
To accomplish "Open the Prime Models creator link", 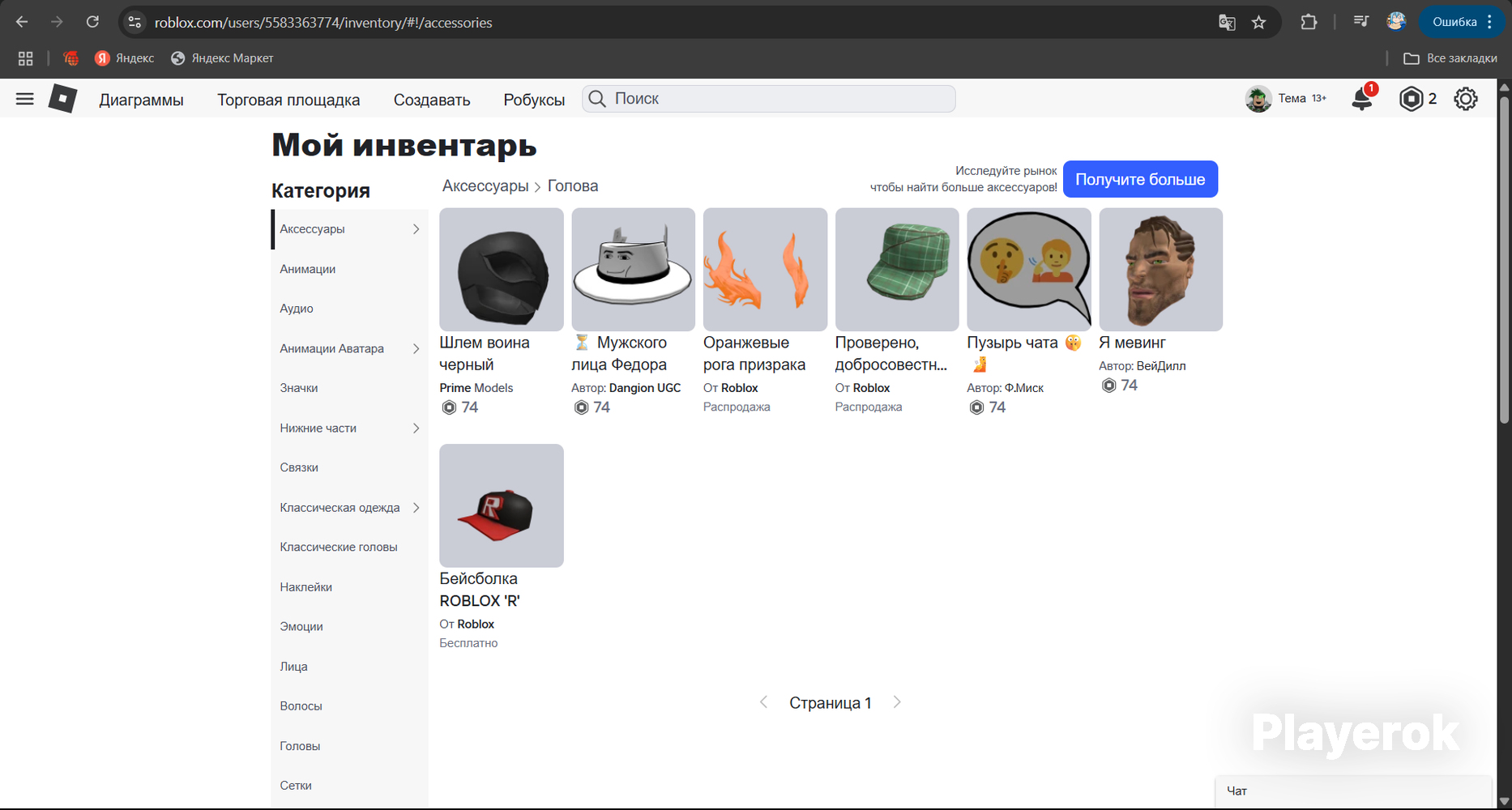I will tap(476, 388).
